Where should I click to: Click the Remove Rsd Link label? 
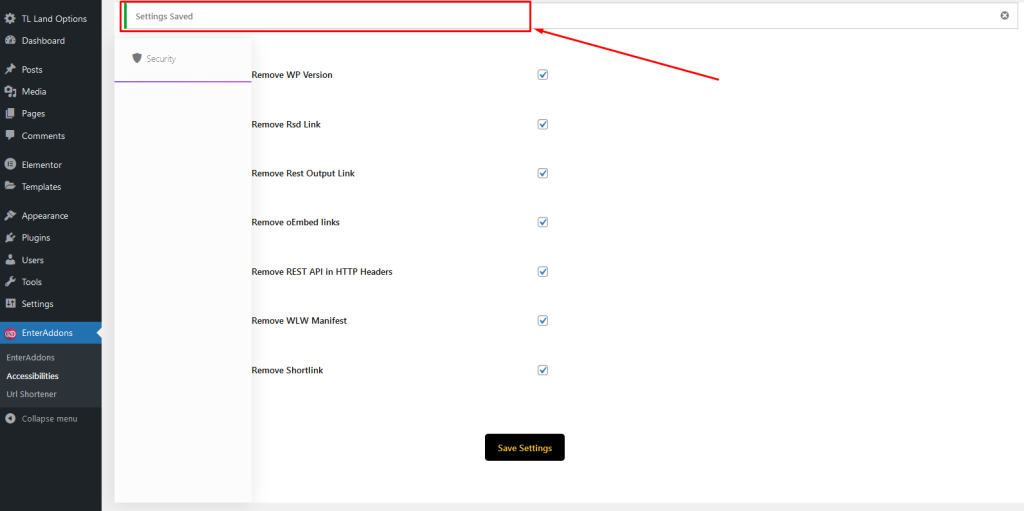pos(286,124)
